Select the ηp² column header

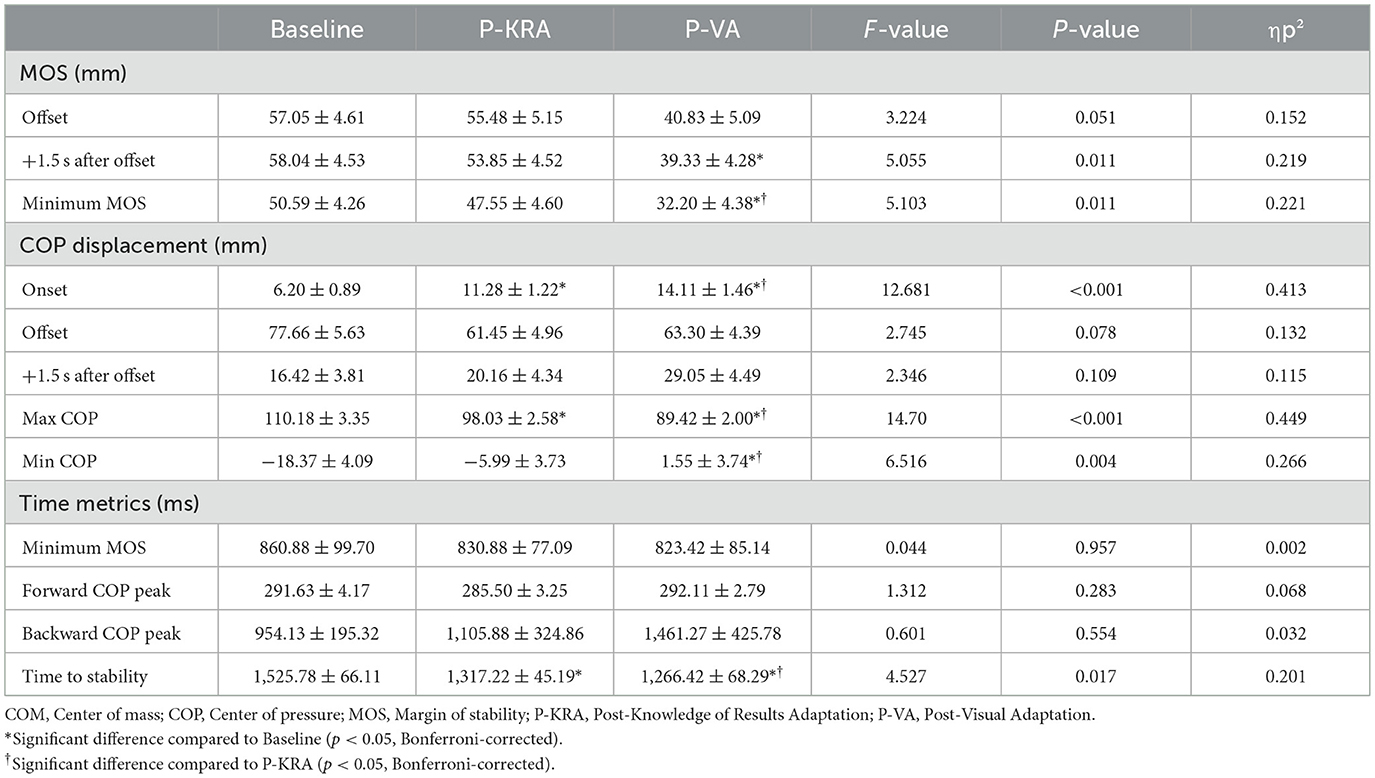tap(1283, 30)
